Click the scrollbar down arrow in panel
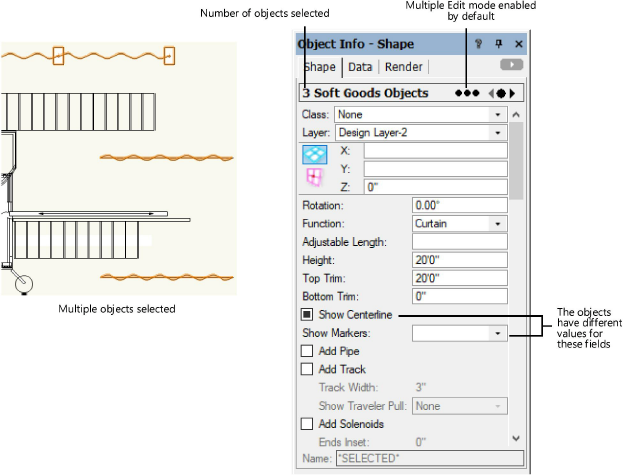 (515, 438)
